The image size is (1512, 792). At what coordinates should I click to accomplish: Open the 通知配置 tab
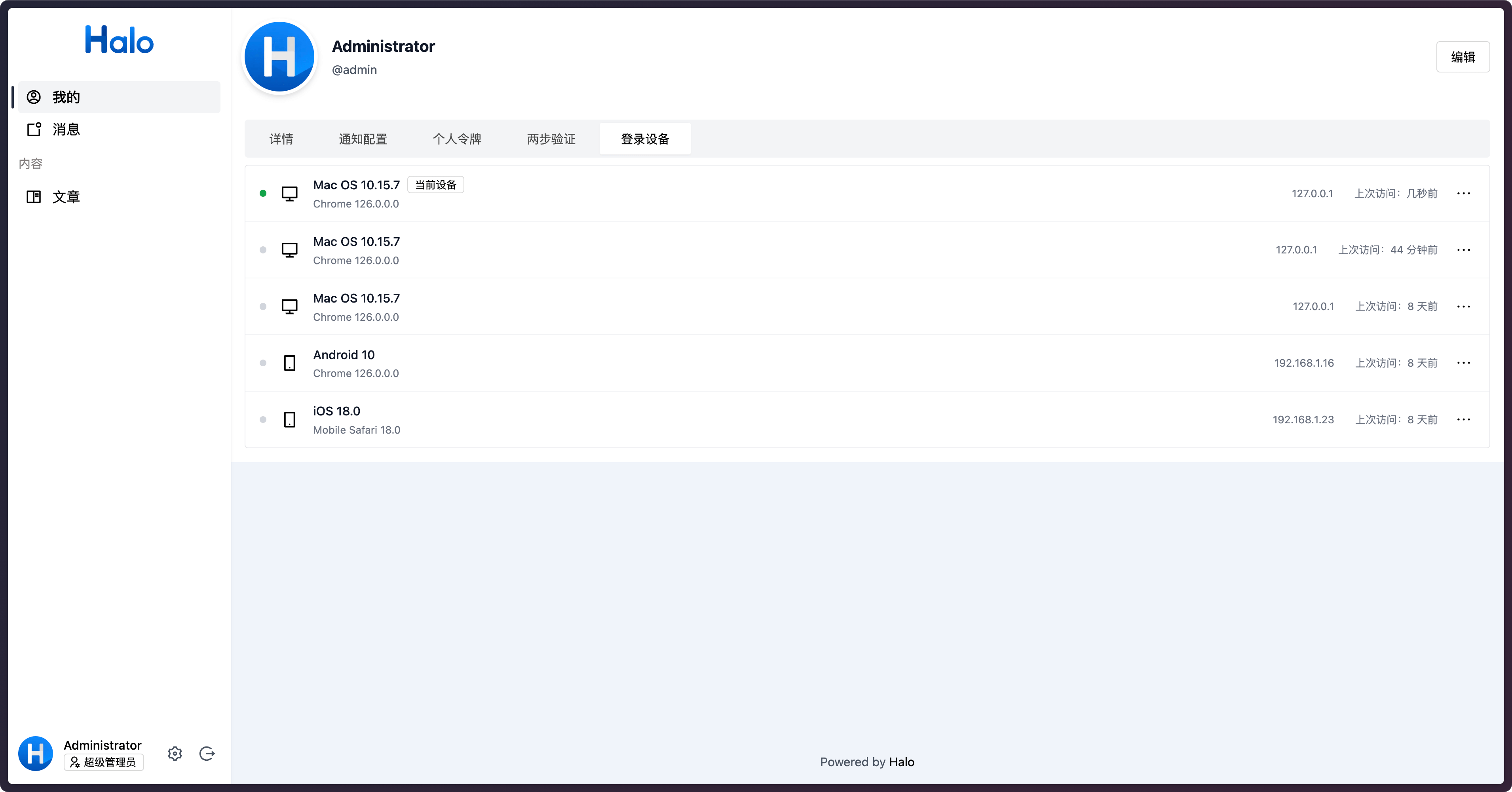pos(363,139)
